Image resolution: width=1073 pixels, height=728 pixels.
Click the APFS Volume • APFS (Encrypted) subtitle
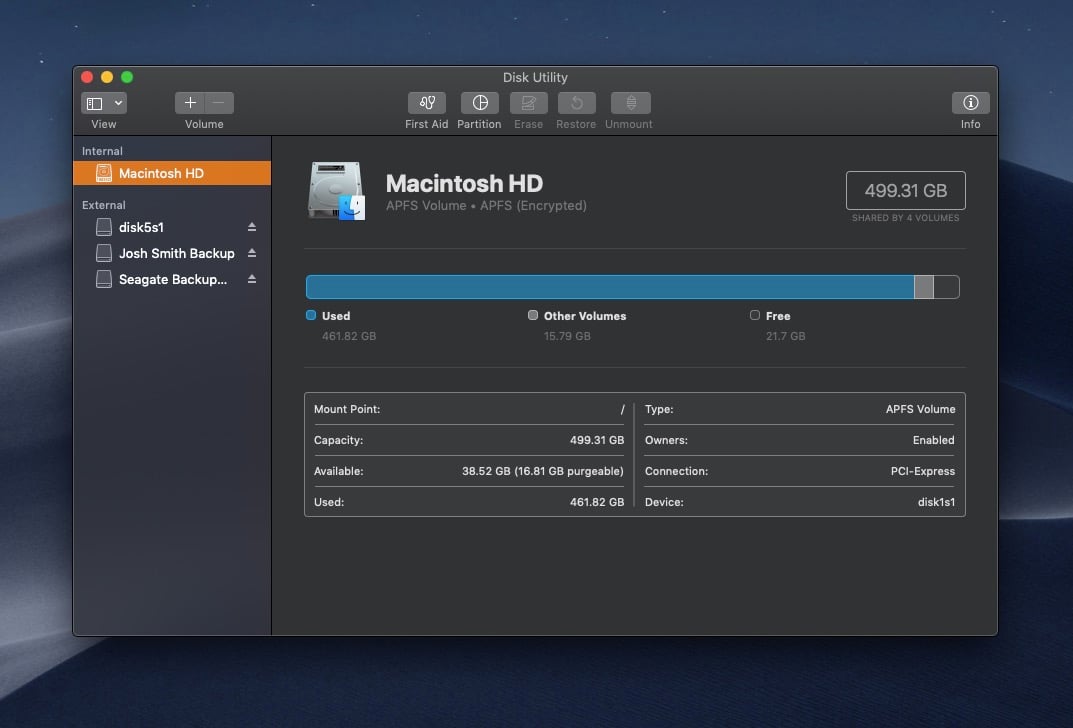[486, 205]
